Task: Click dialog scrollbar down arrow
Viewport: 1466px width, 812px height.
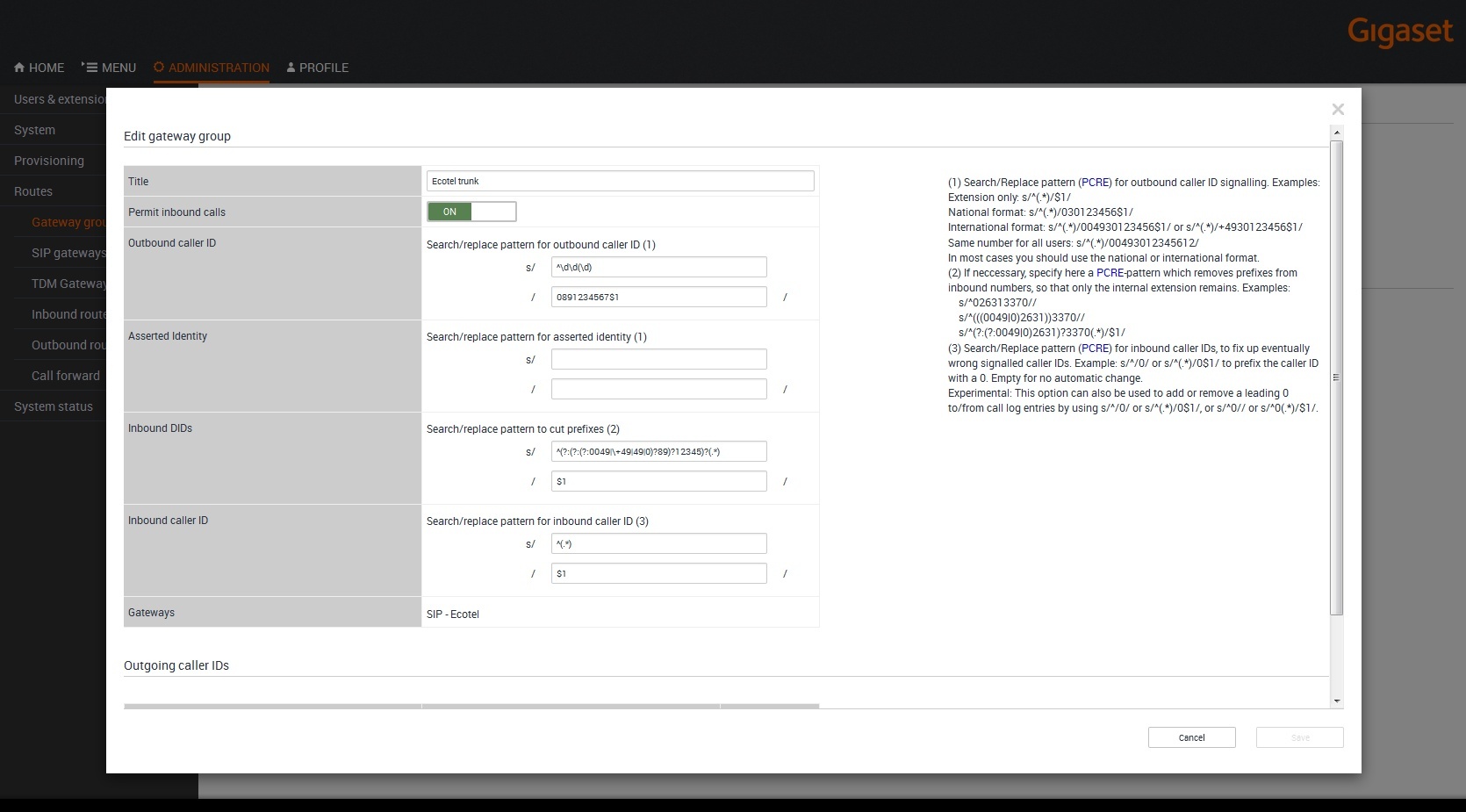Action: click(1337, 701)
